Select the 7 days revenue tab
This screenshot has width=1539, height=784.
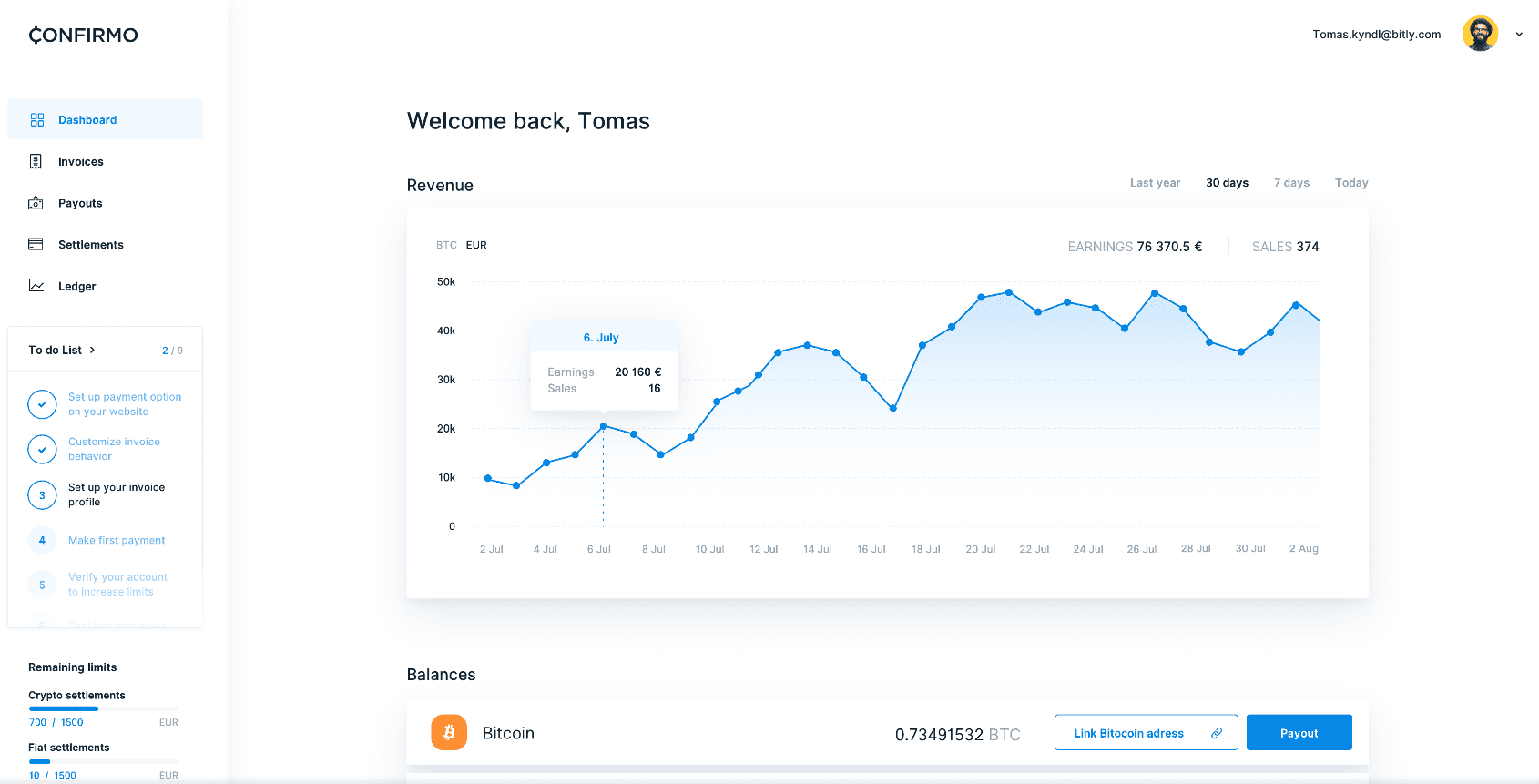[1291, 183]
